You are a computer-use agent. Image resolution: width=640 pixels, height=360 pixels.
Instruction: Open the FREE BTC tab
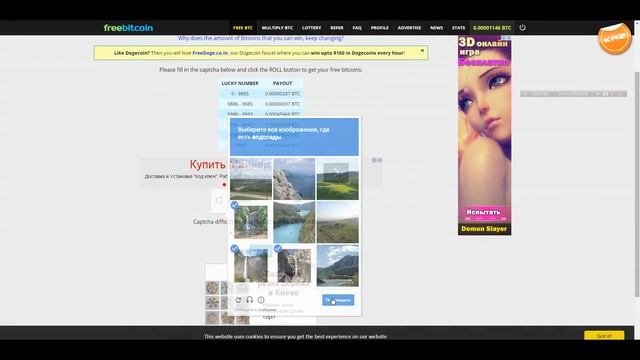(243, 28)
